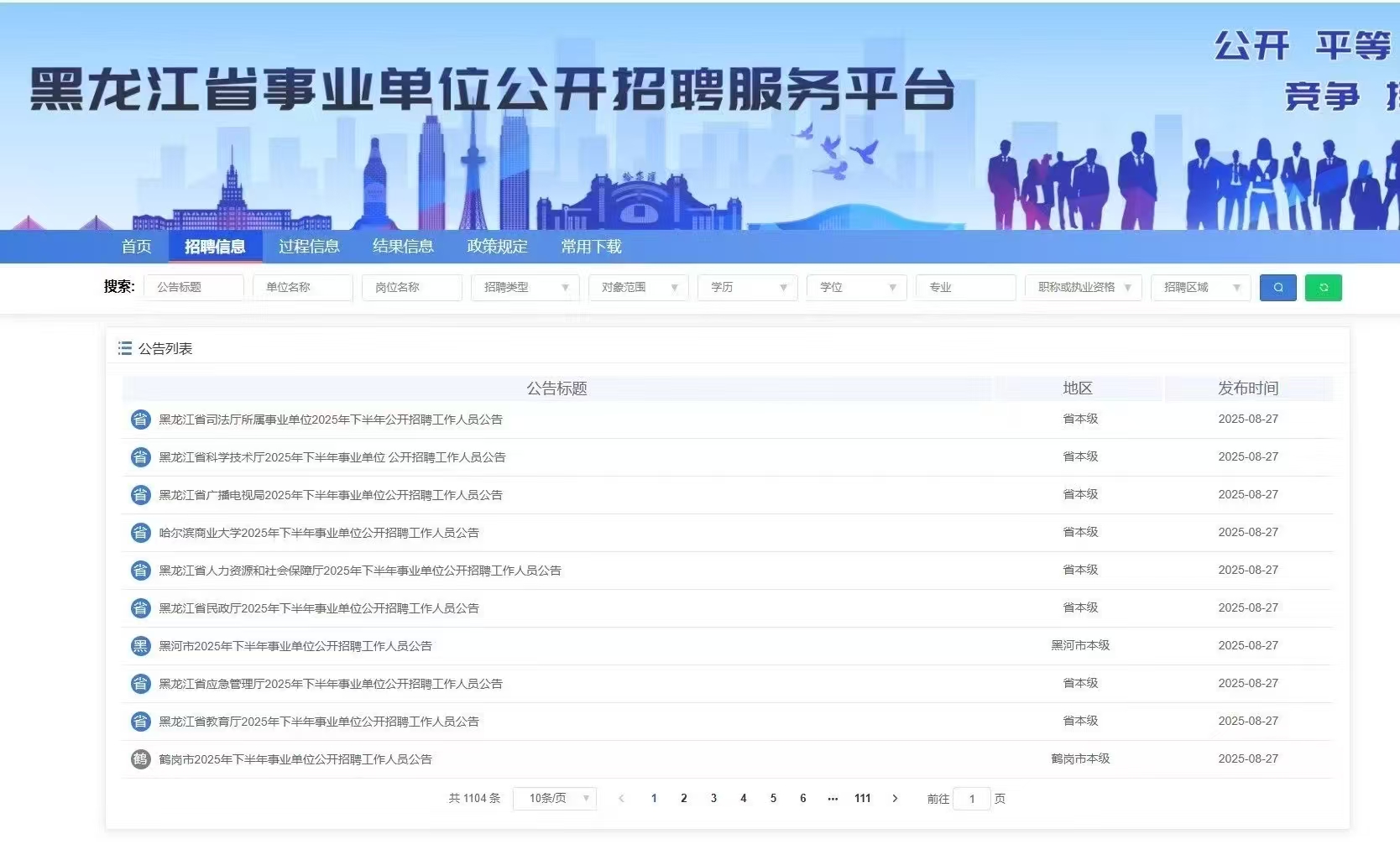Open the 10条/页 page size dropdown
Screen dimensions: 1400x860
tap(554, 798)
